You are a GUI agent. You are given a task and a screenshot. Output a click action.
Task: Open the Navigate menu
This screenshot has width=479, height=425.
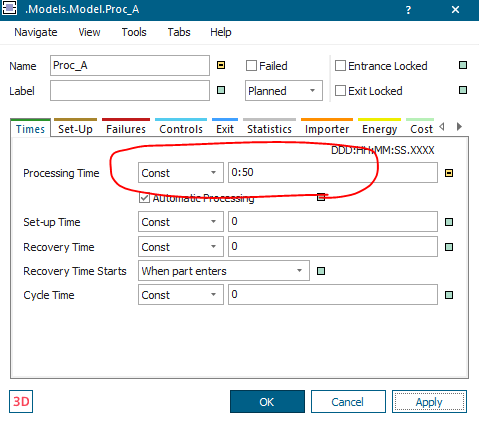click(x=36, y=32)
